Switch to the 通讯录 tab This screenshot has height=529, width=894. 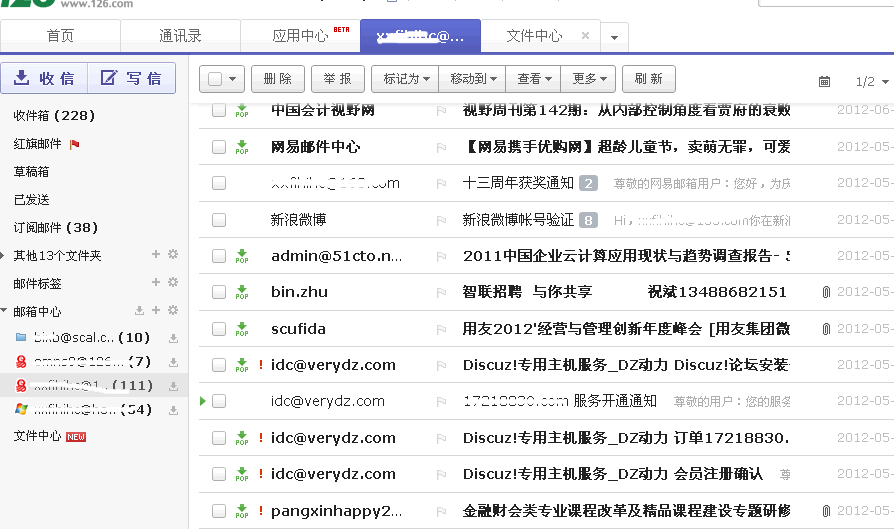[180, 36]
